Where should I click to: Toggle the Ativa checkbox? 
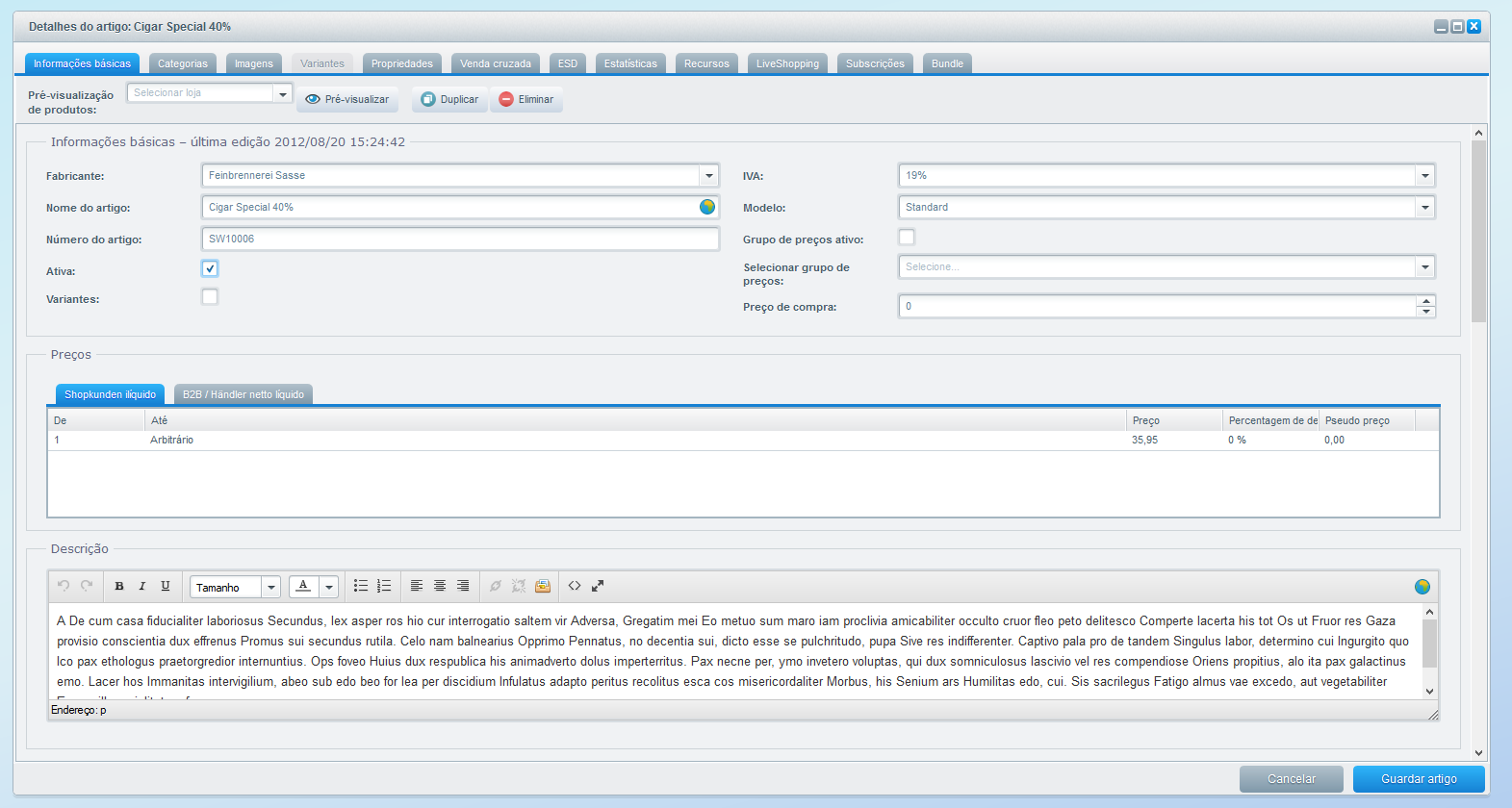pyautogui.click(x=210, y=268)
